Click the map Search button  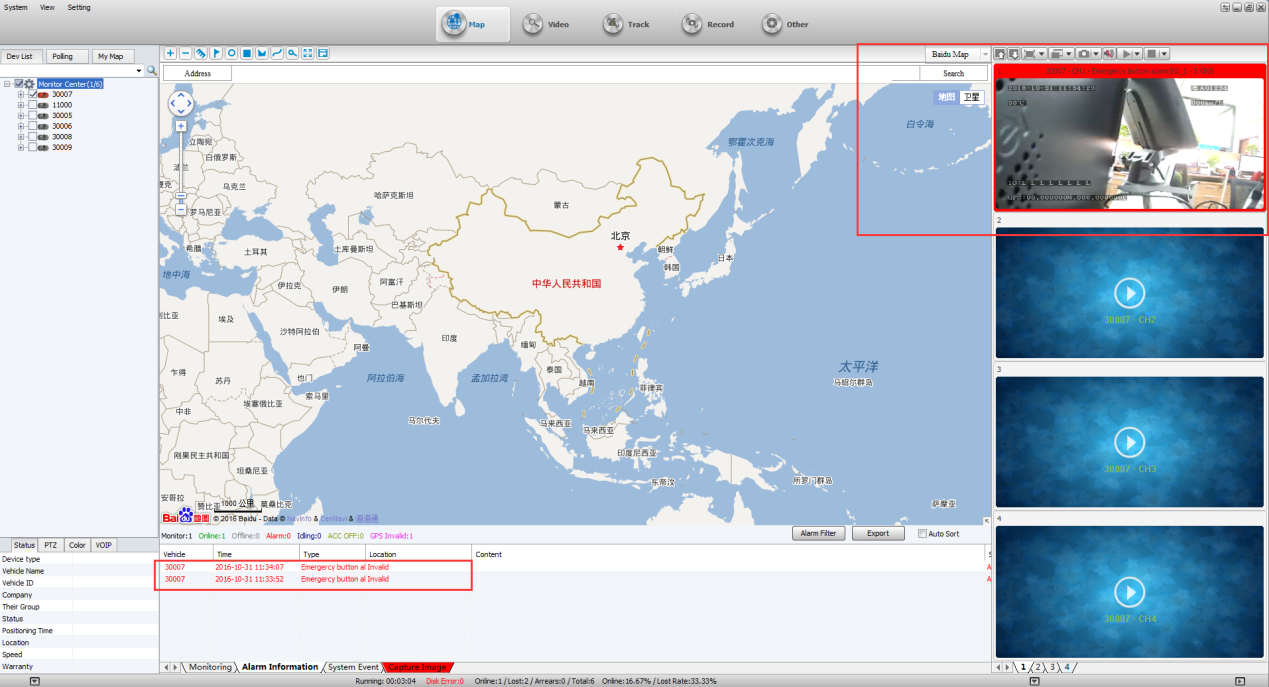pos(954,73)
